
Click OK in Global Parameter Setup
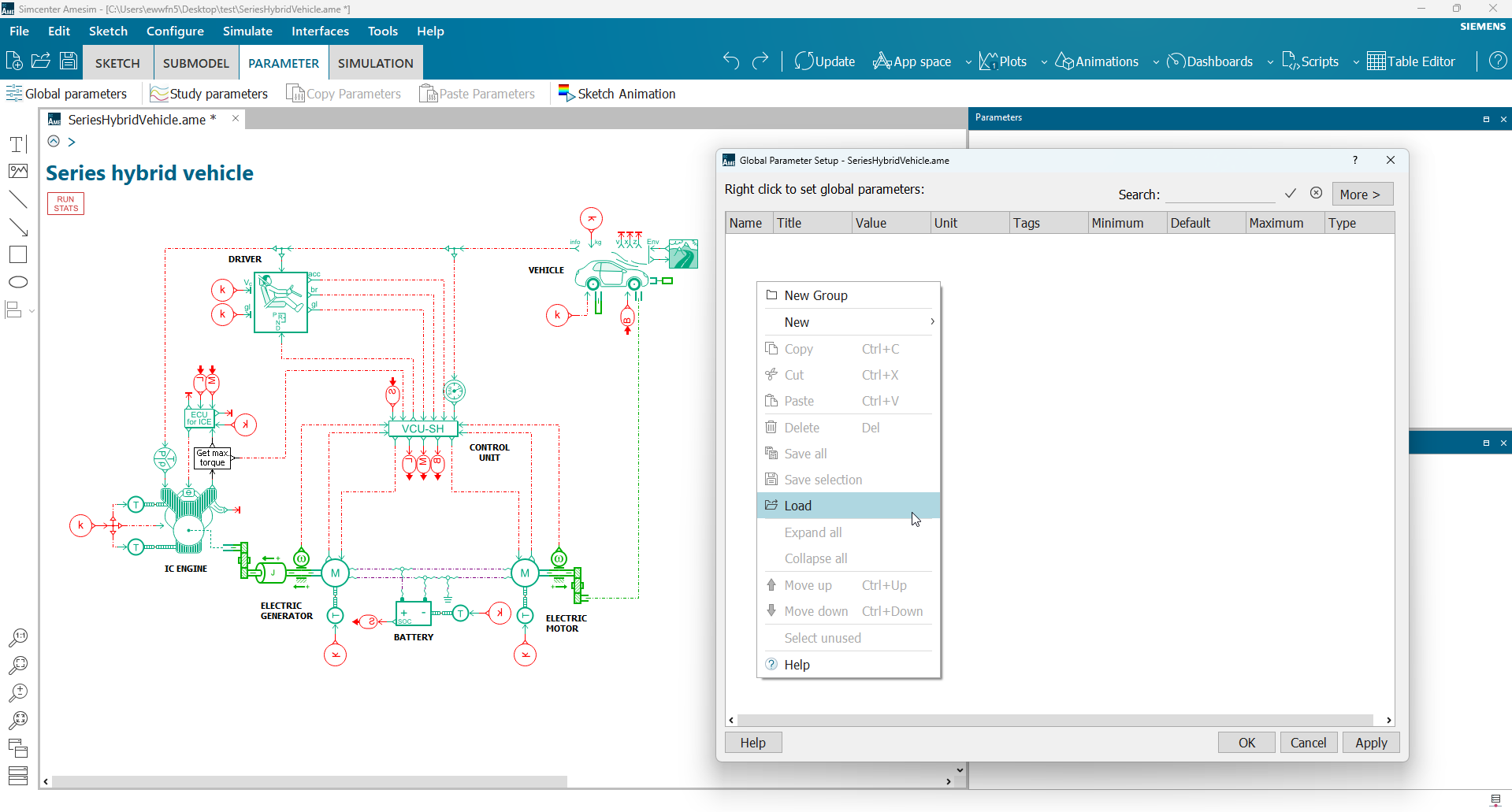tap(1246, 743)
